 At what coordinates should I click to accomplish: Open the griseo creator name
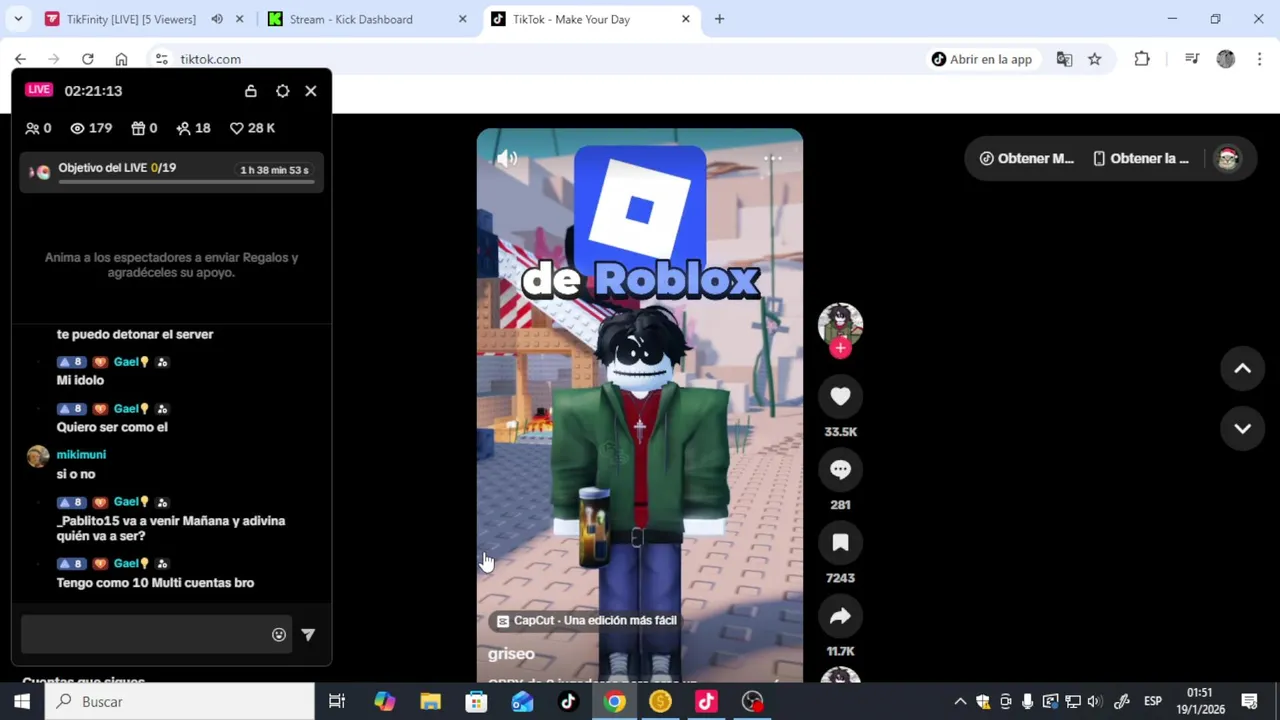click(x=511, y=653)
